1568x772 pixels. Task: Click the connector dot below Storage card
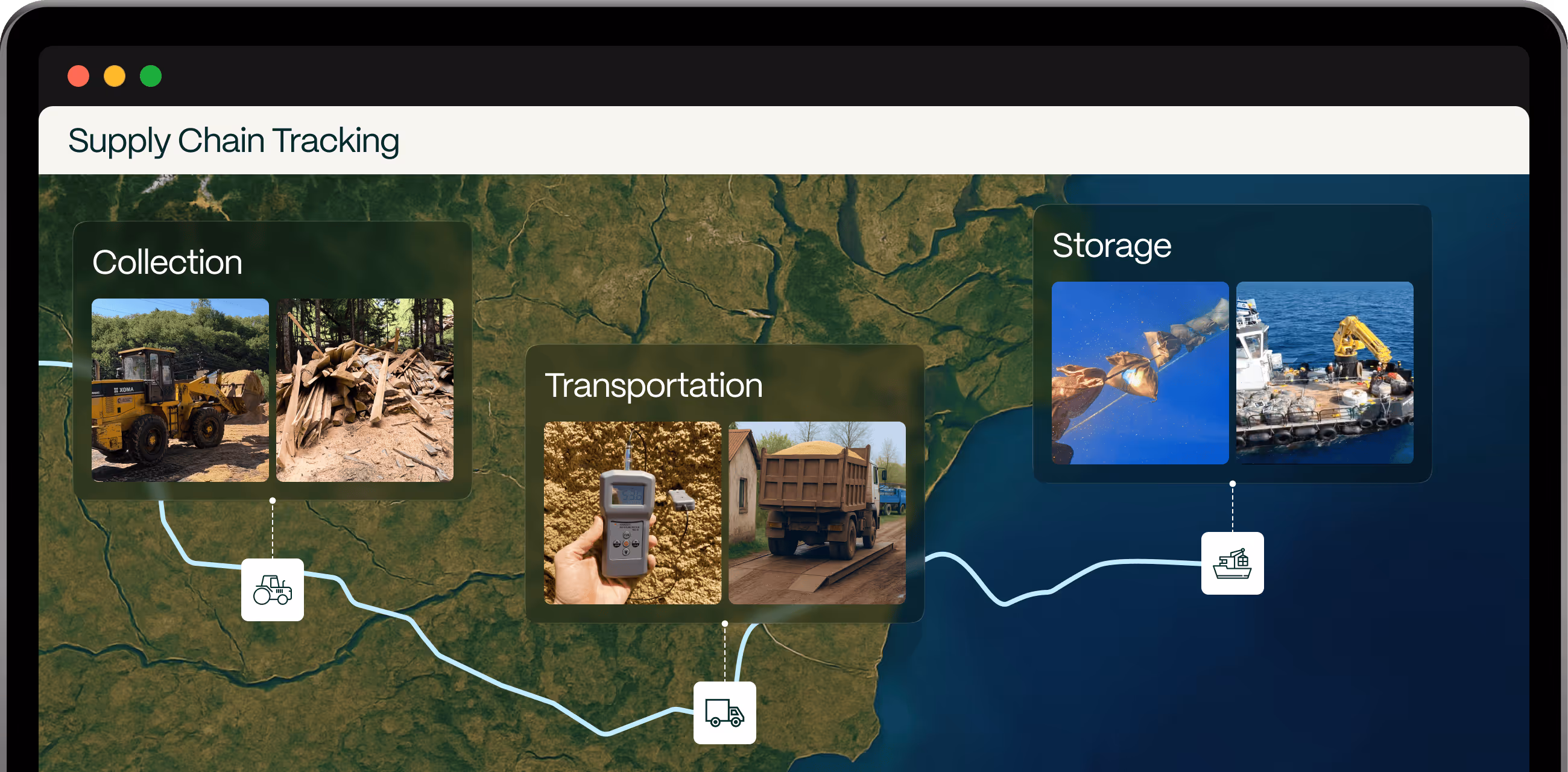tap(1233, 484)
